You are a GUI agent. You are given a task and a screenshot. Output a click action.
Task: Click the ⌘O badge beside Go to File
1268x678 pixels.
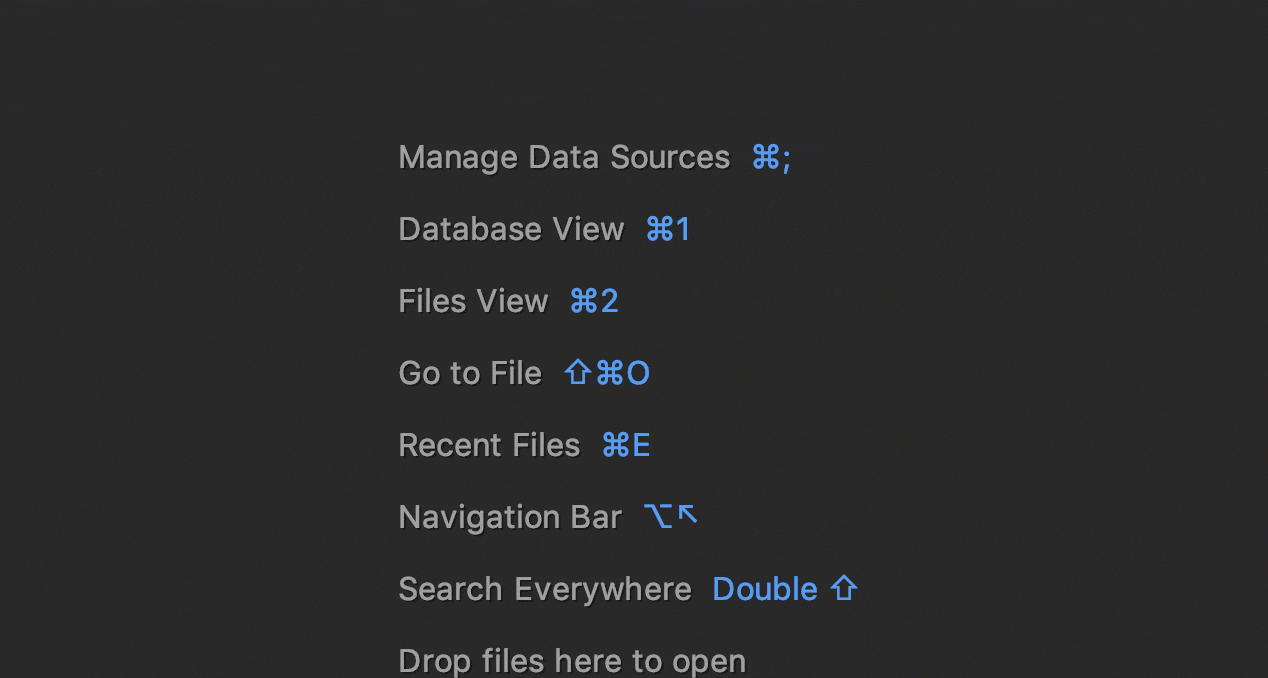(x=621, y=373)
